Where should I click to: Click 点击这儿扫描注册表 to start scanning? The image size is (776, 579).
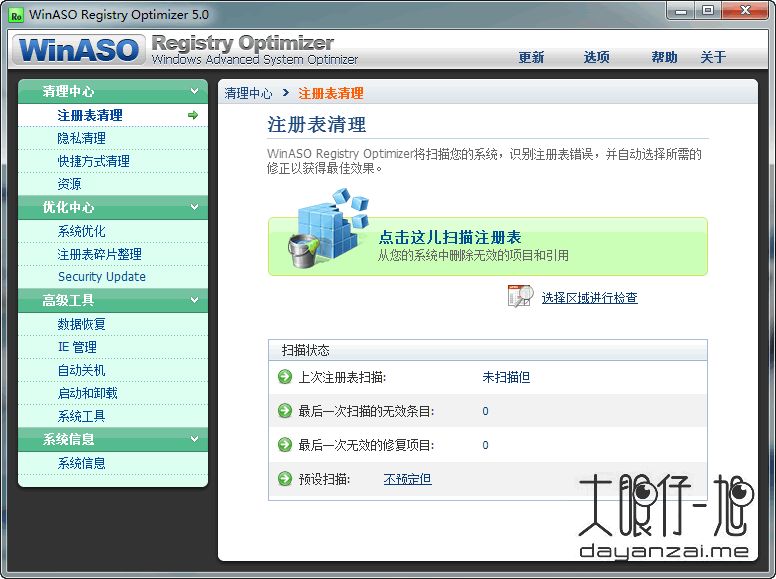[487, 246]
